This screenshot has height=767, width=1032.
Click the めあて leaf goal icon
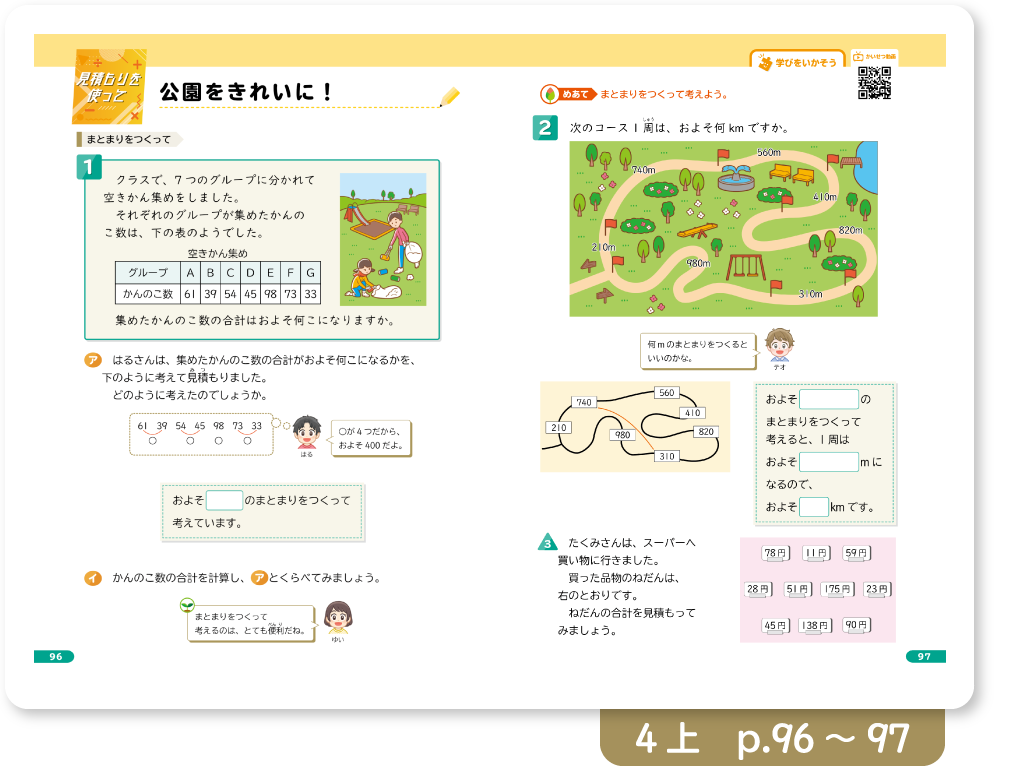pyautogui.click(x=549, y=95)
